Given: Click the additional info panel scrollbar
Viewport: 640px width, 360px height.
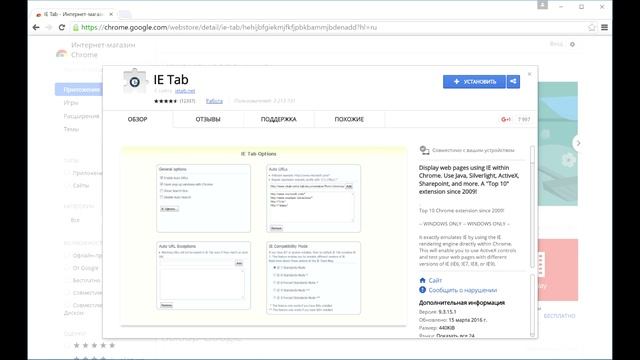Looking at the screenshot, I should [x=532, y=305].
